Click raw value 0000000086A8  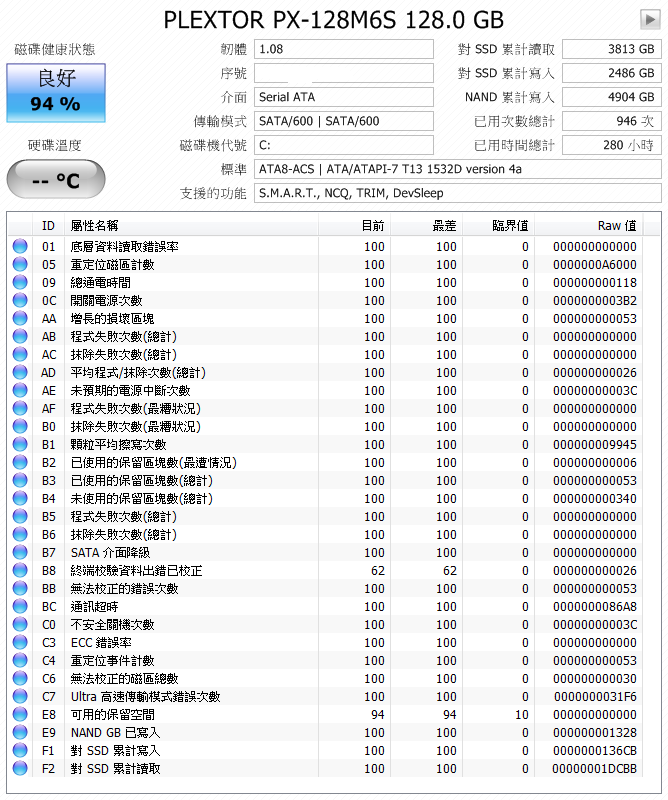tap(595, 606)
